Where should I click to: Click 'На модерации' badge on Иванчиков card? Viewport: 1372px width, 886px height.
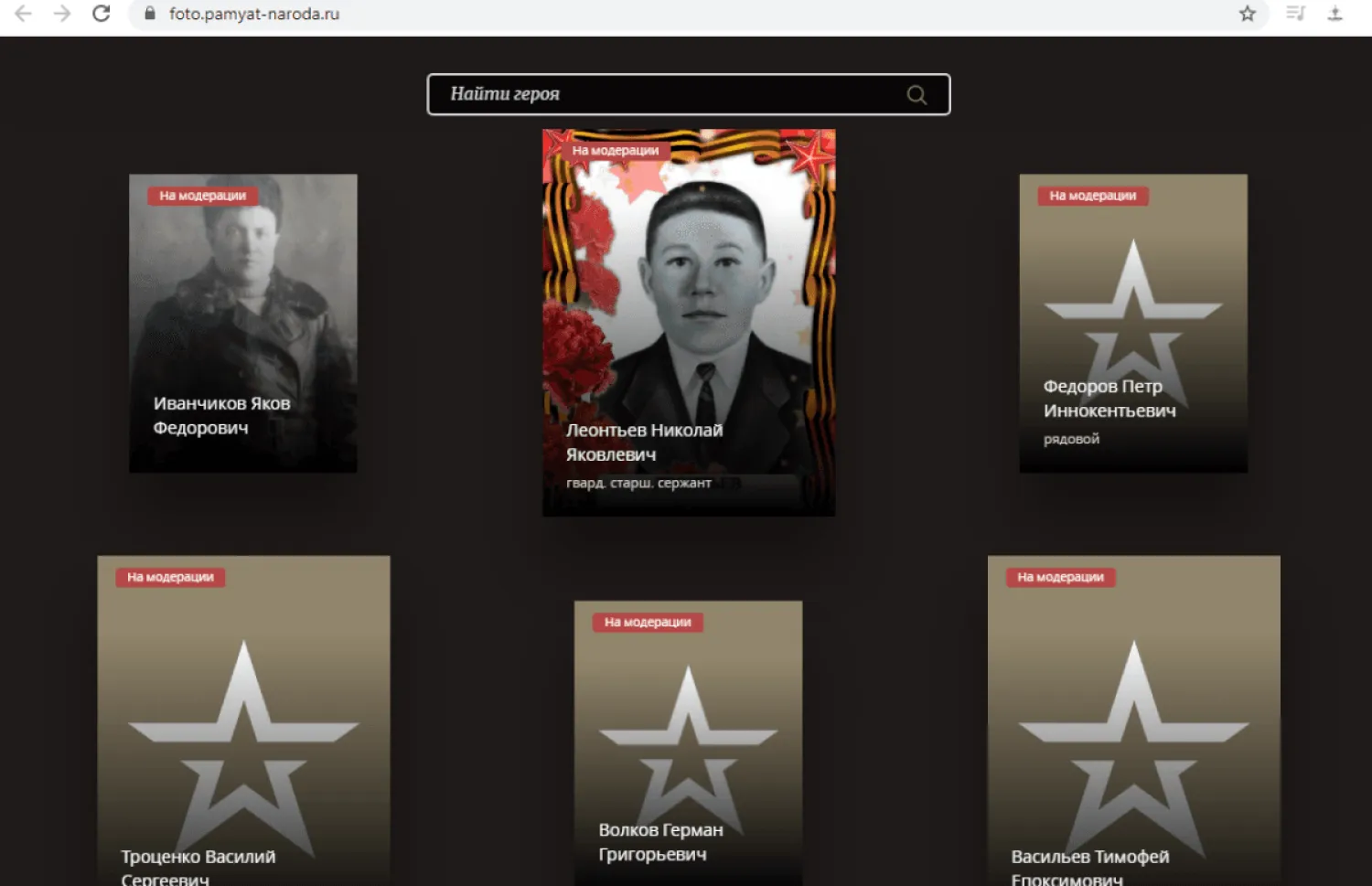coord(203,196)
